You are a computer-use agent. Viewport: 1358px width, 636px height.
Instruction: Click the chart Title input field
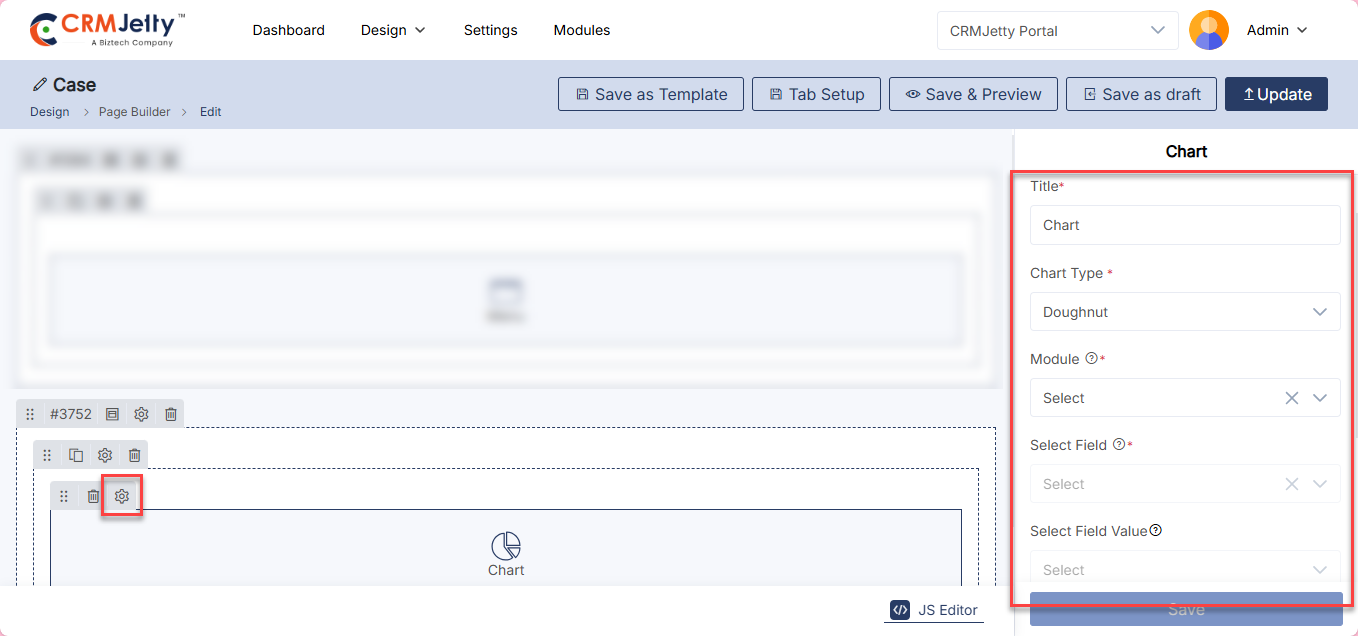point(1185,225)
